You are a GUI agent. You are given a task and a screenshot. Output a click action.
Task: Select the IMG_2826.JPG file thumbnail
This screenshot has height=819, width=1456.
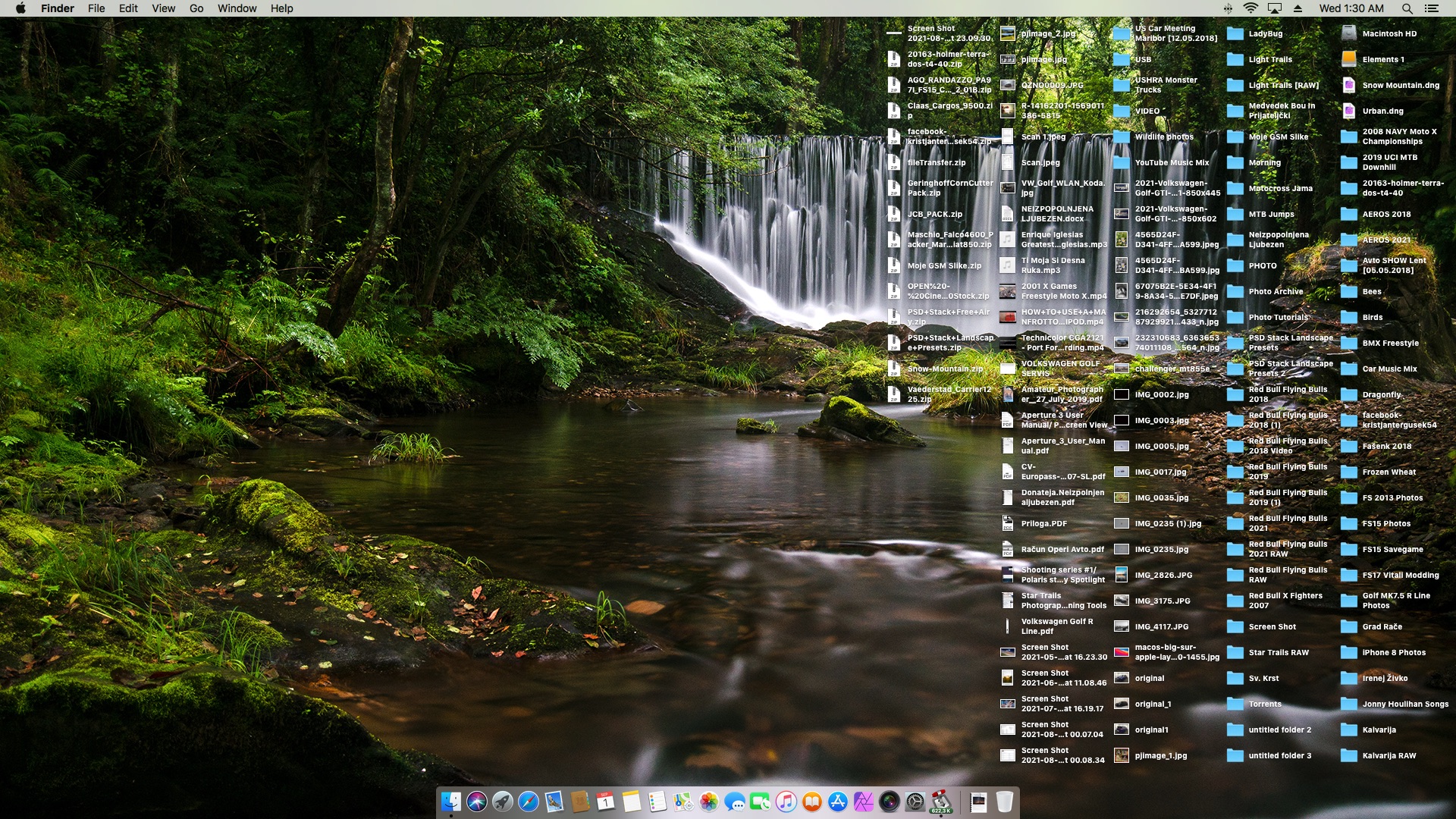(x=1122, y=575)
